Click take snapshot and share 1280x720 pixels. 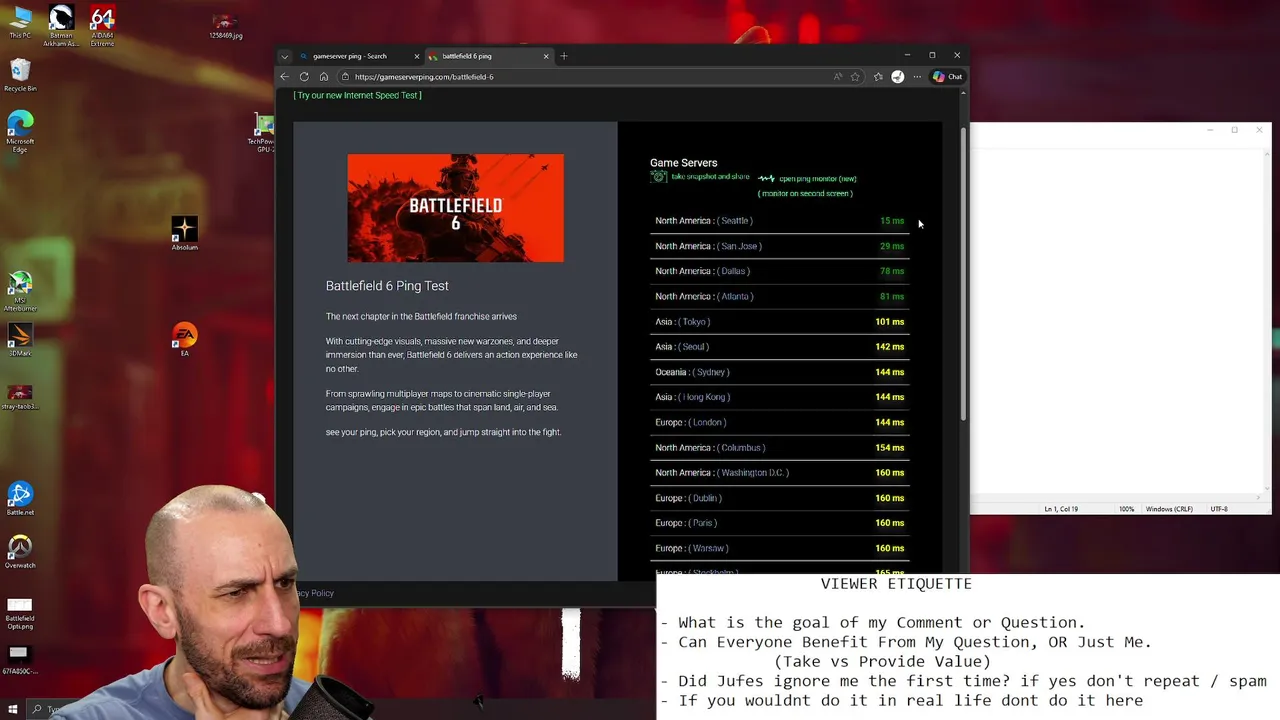tap(700, 177)
